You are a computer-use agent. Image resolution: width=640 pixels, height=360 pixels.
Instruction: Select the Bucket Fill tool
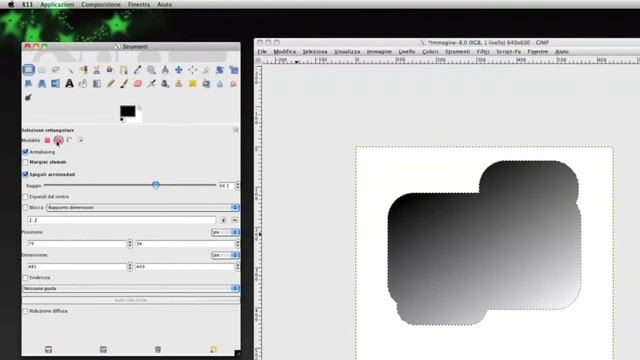(x=83, y=84)
